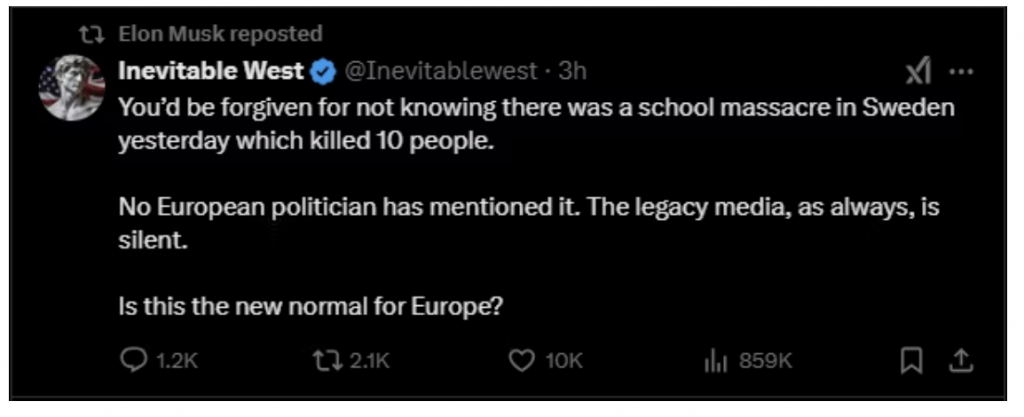Bookmark this post

point(912,361)
